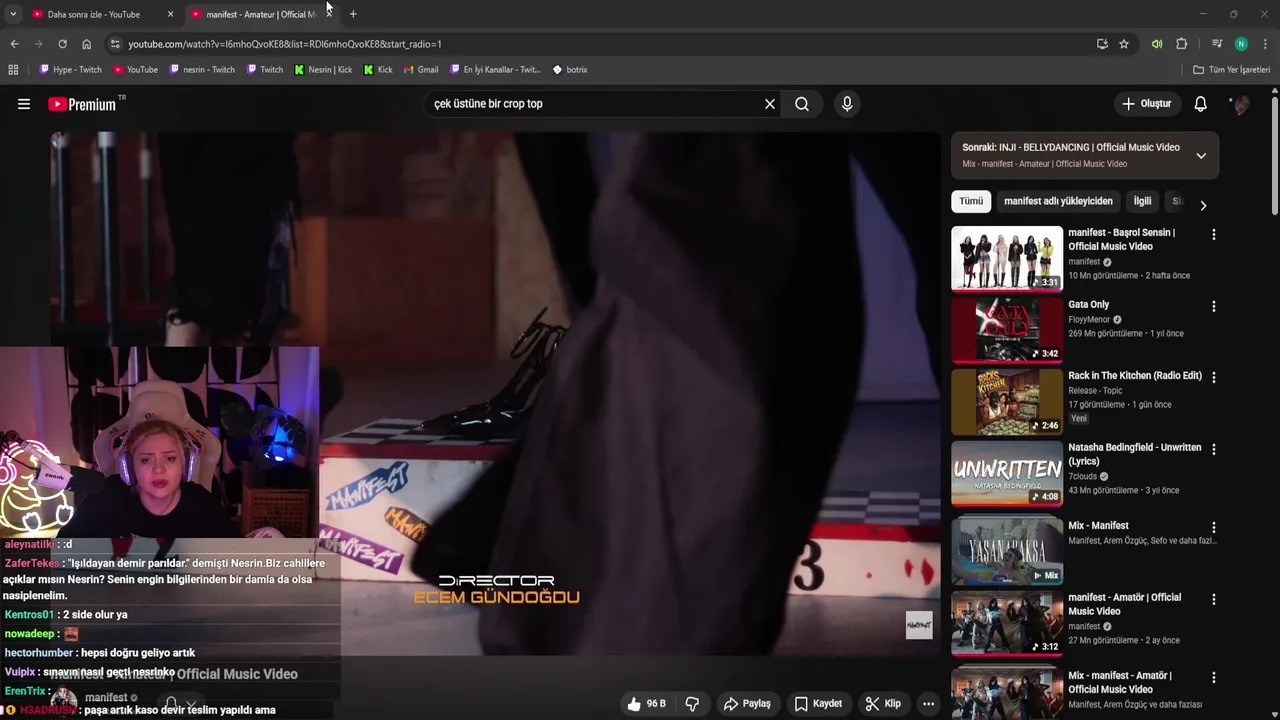Screen dimensions: 1280x720
Task: Open options for Unwritten lyrics video
Action: pyautogui.click(x=1214, y=449)
